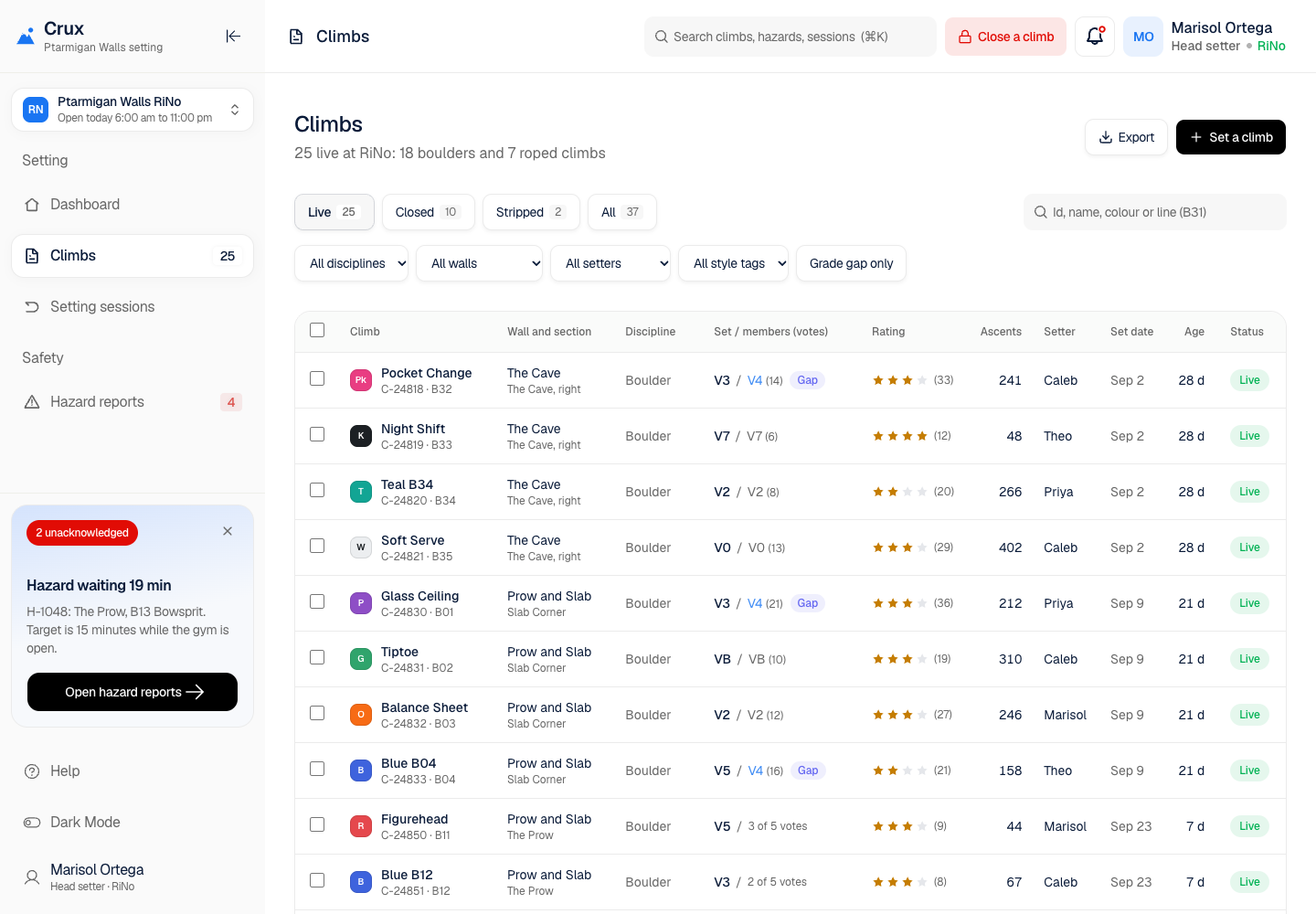Open the All walls dropdown
1316x914 pixels.
(x=479, y=263)
